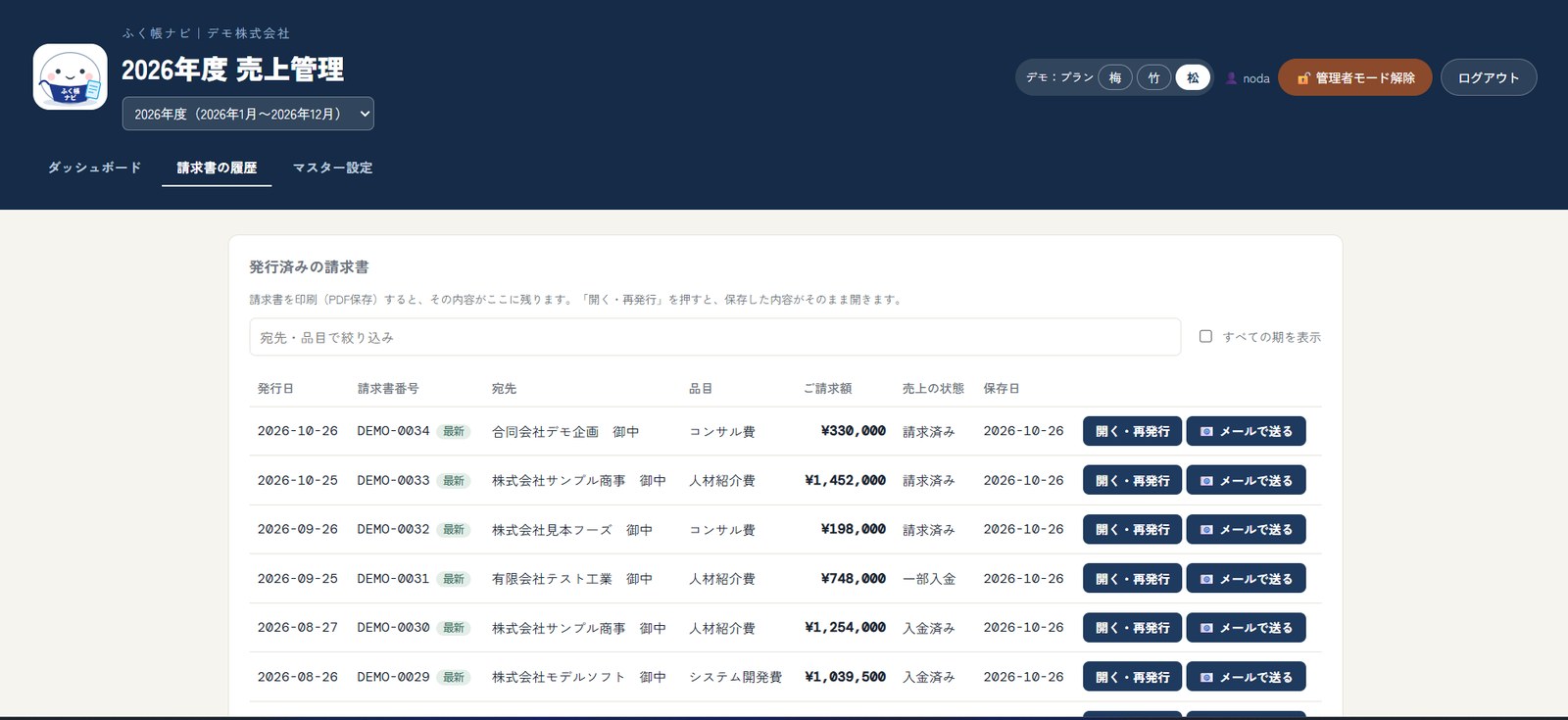Select the 株式会社モデルソフト recipient cell

(x=579, y=677)
